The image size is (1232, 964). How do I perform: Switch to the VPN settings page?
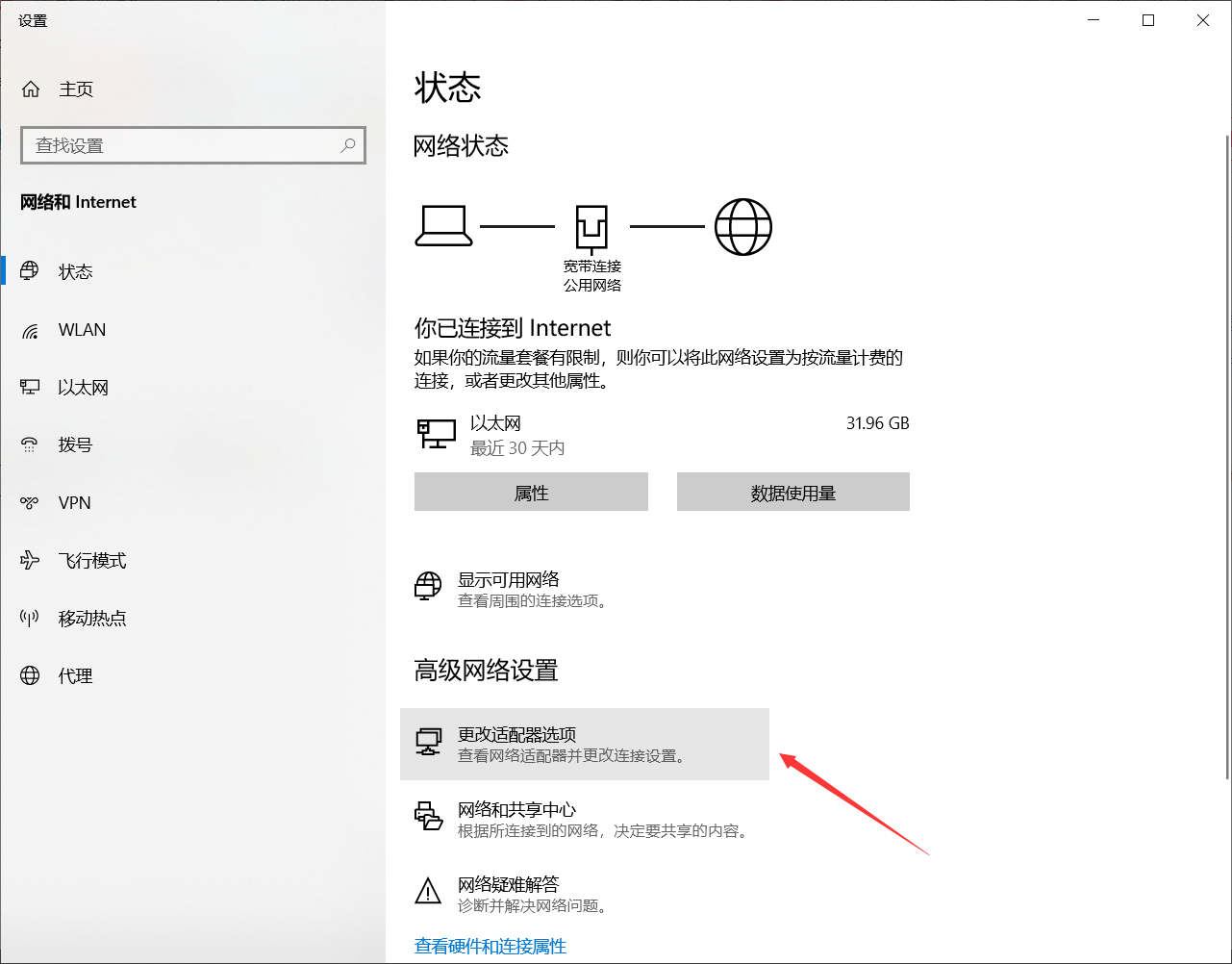tap(192, 502)
